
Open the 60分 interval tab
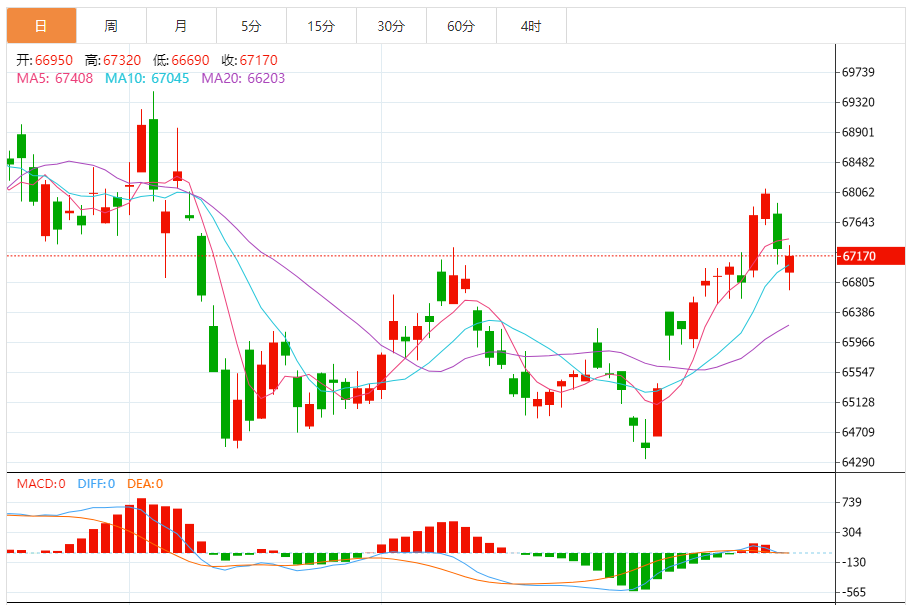pyautogui.click(x=461, y=26)
